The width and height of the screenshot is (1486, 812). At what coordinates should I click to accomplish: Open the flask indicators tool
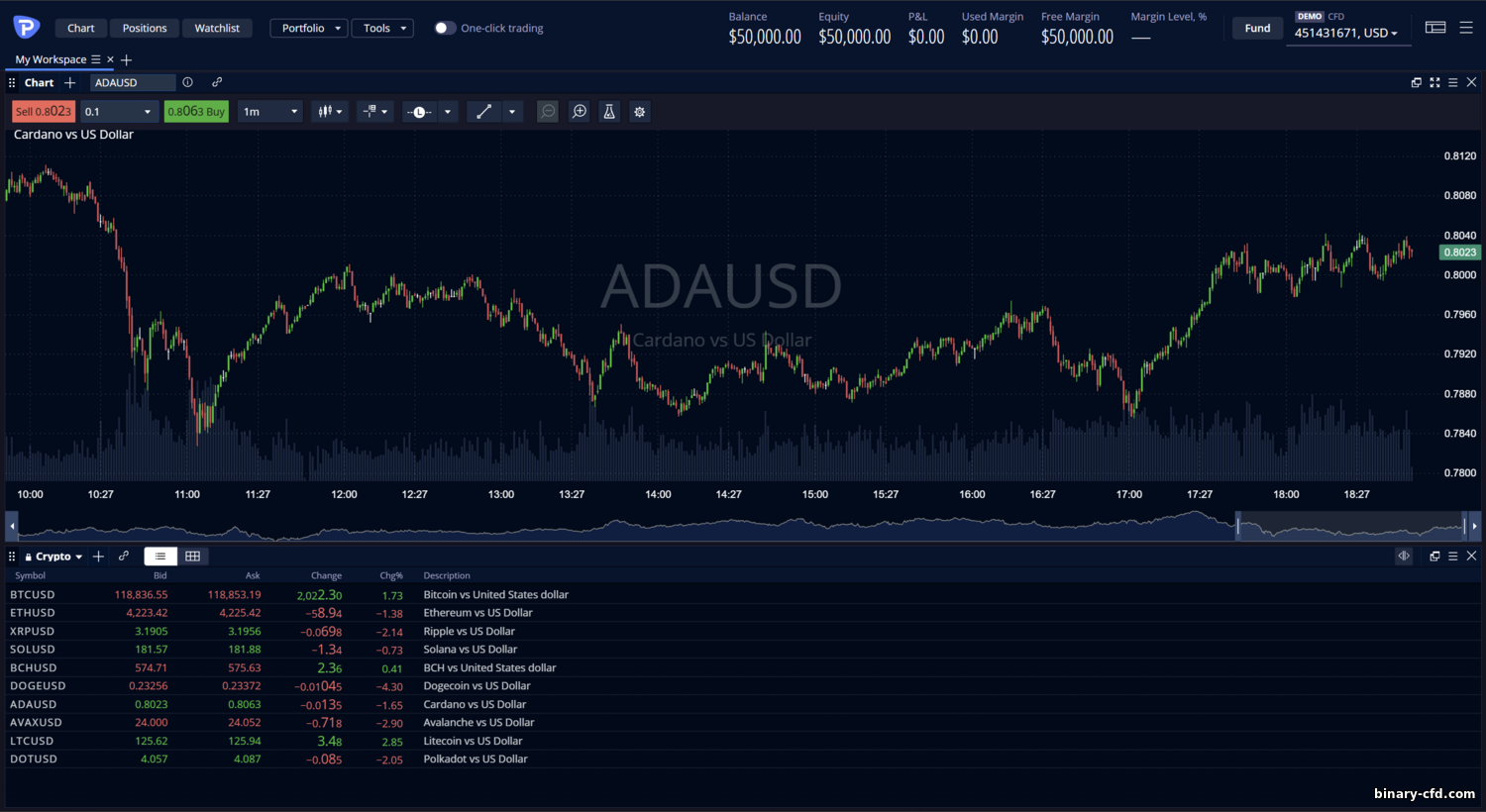(609, 112)
